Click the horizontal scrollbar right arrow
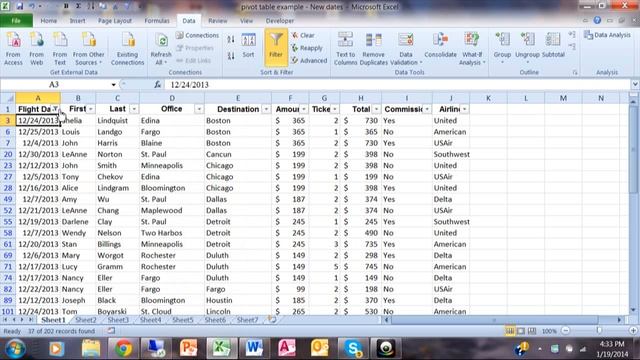640x360 pixels. [x=619, y=320]
